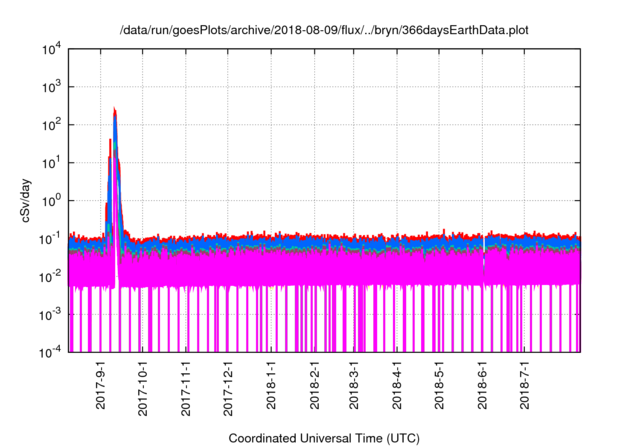Click the Coordinated Universal Time (UTC) label
640x448 pixels.
pyautogui.click(x=324, y=438)
